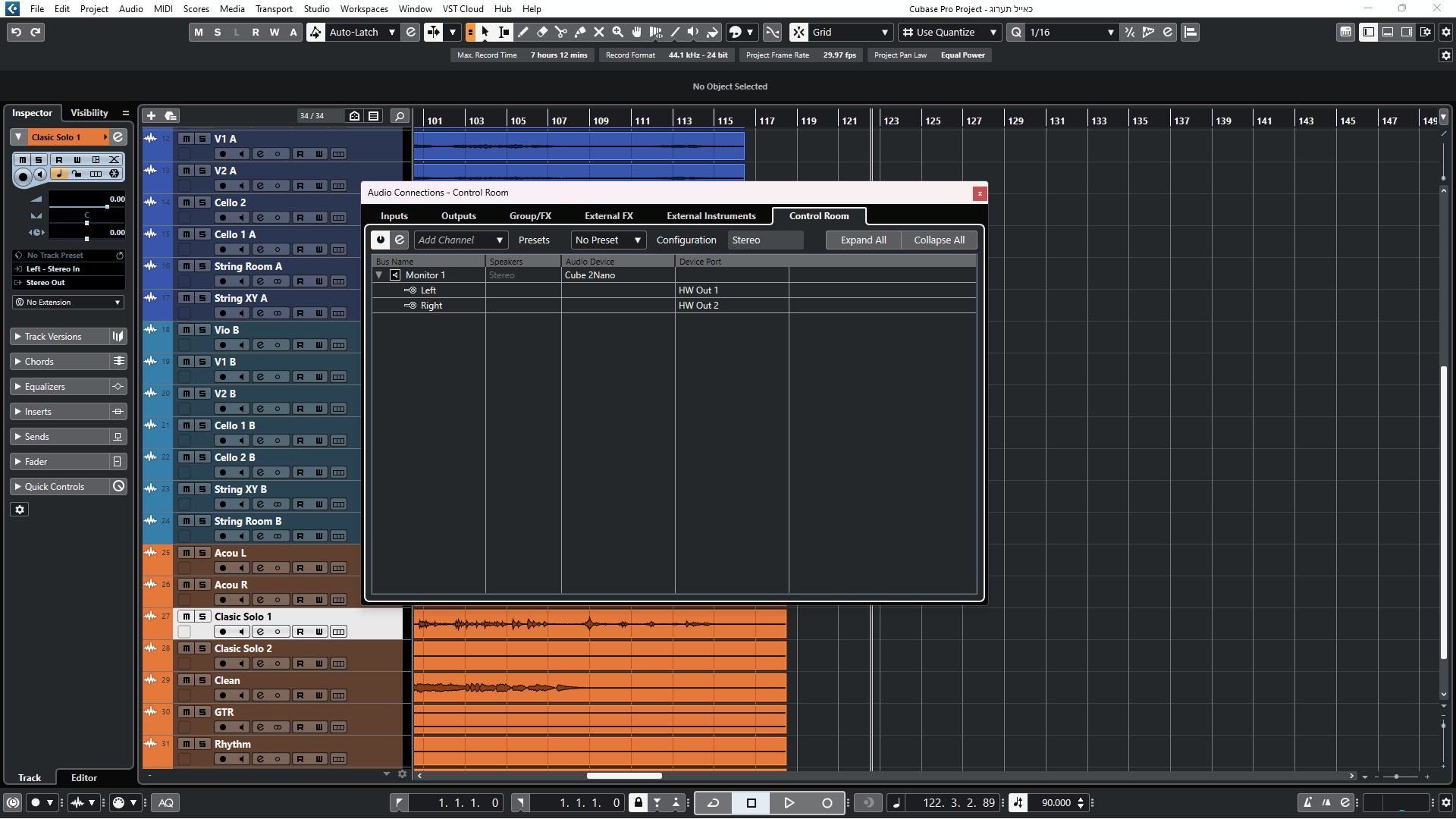Solo the String Room A track

[202, 266]
